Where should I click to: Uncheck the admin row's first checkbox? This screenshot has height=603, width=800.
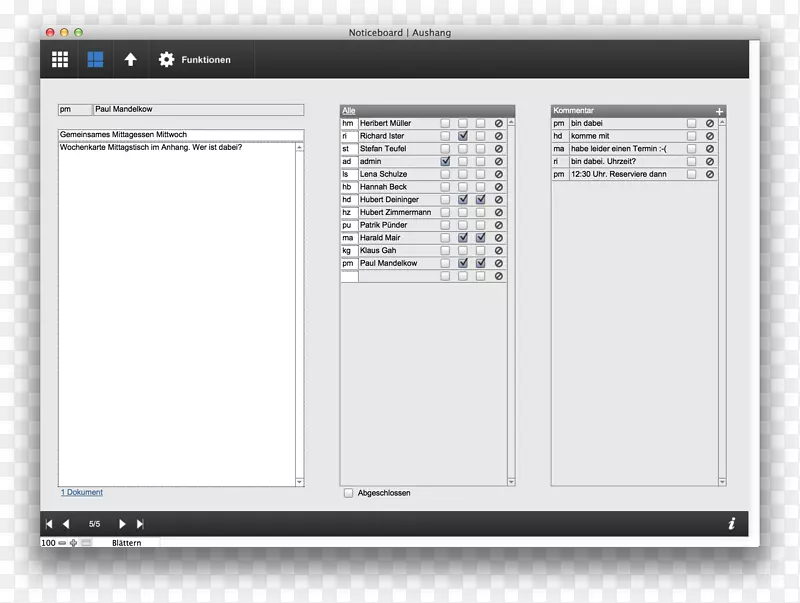(445, 161)
